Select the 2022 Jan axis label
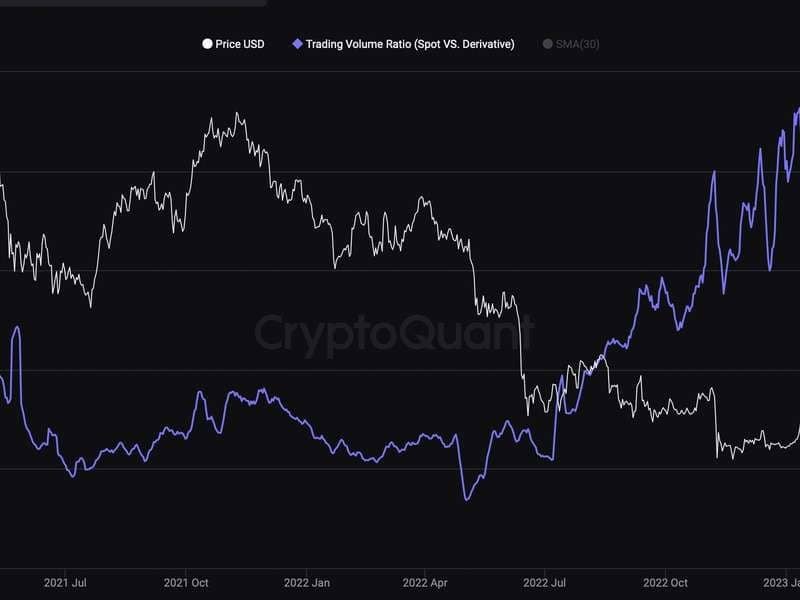The width and height of the screenshot is (800, 600). [x=307, y=583]
